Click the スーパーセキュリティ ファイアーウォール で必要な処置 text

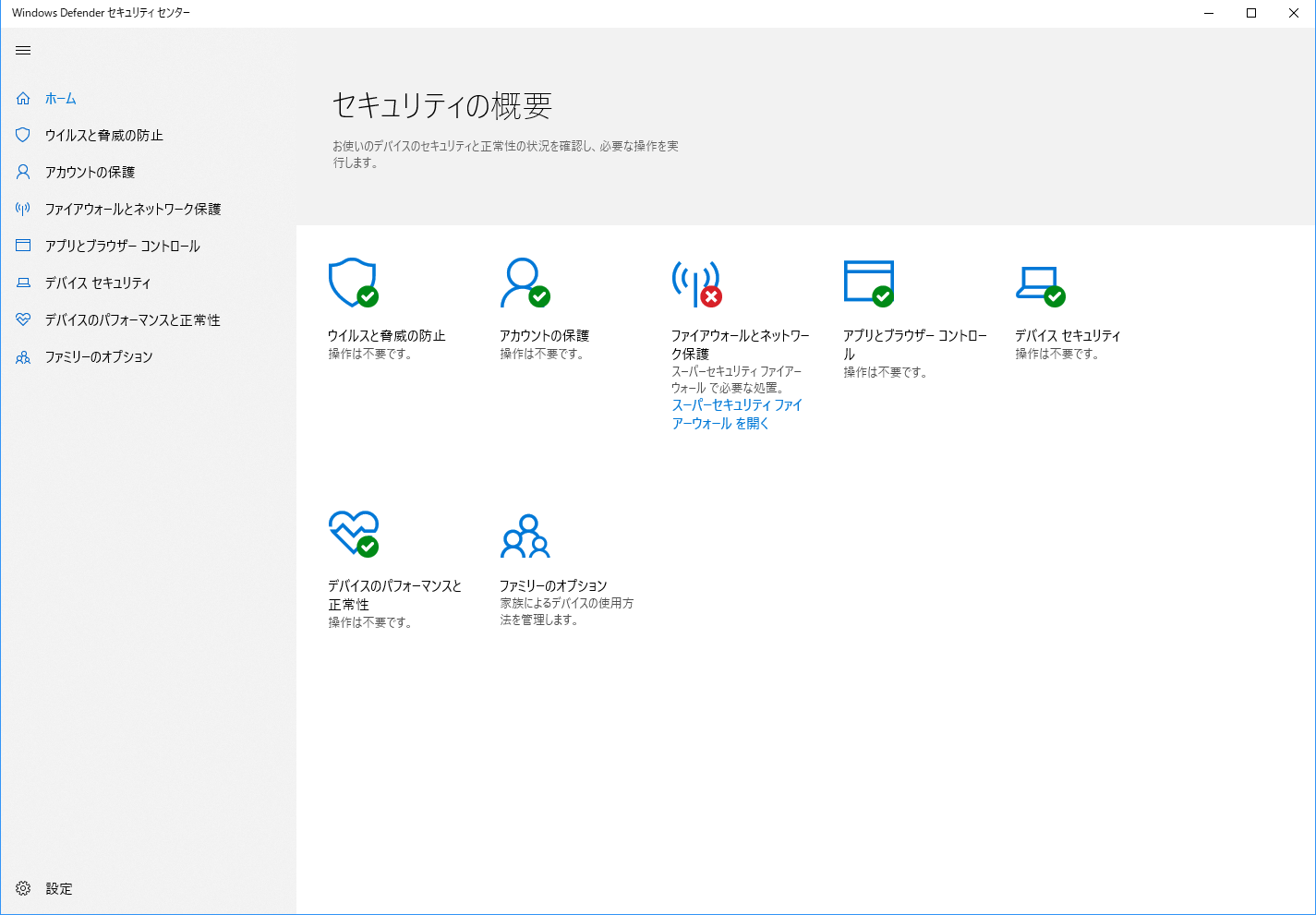click(x=737, y=379)
